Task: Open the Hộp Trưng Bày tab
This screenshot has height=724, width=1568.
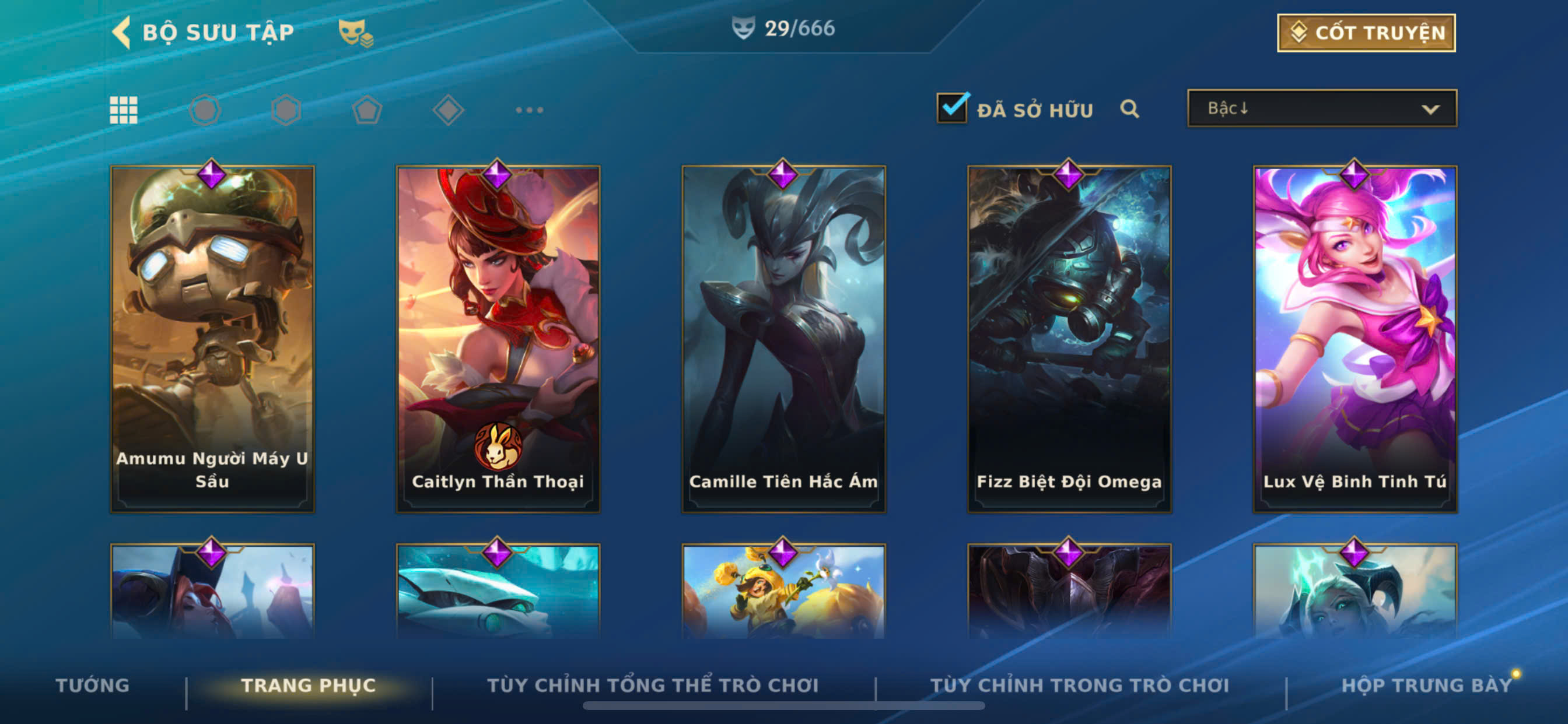Action: coord(1427,685)
